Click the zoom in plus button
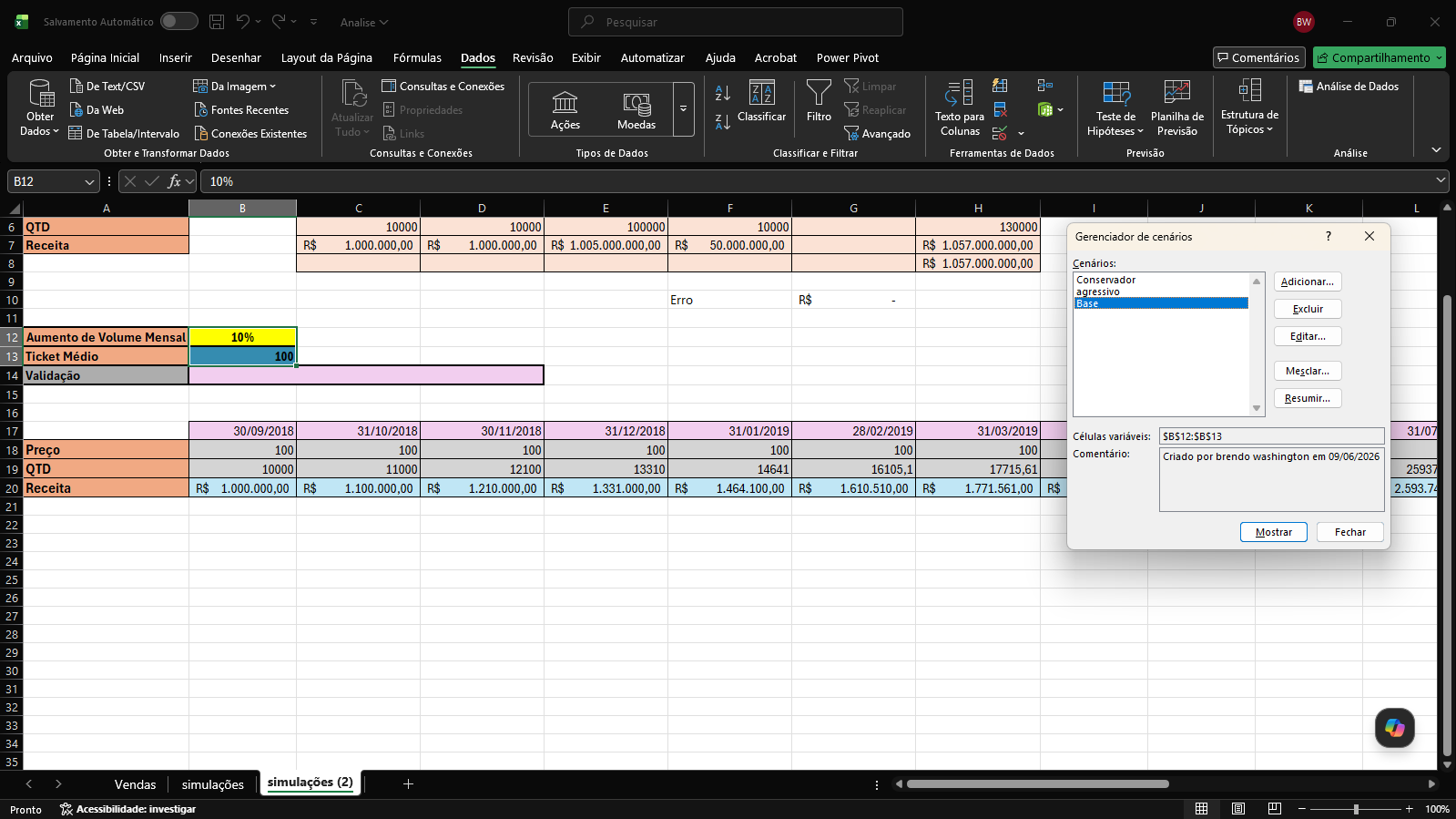This screenshot has height=819, width=1456. click(x=1409, y=809)
